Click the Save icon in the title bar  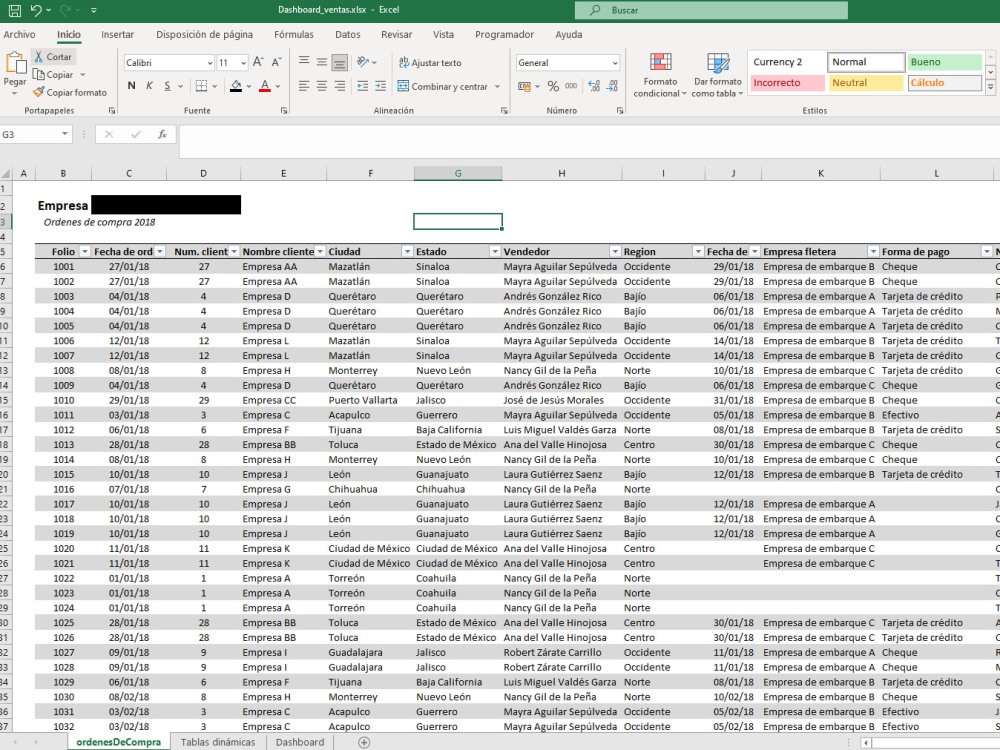point(15,10)
